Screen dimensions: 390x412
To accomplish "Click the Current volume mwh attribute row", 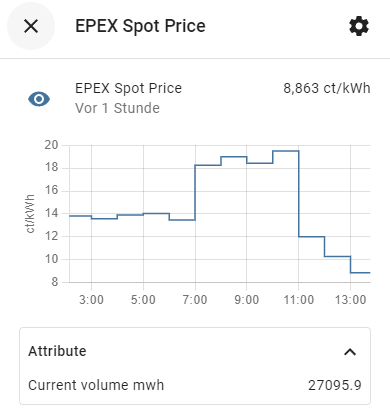I will (x=195, y=385).
